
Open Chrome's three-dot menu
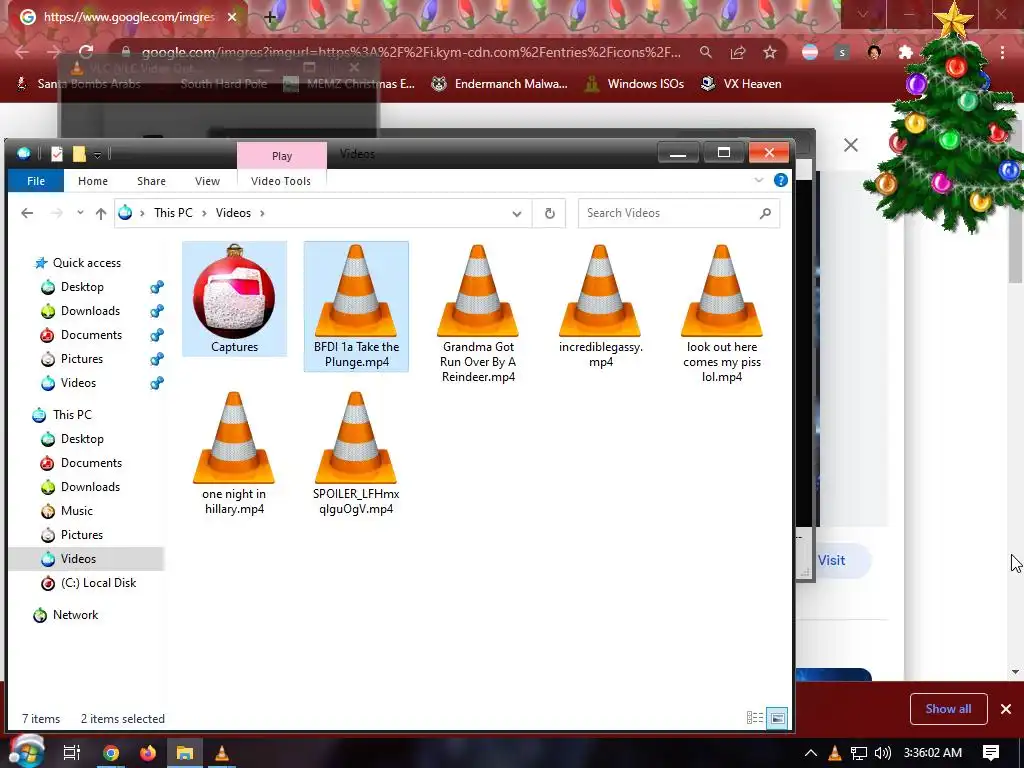point(1002,52)
